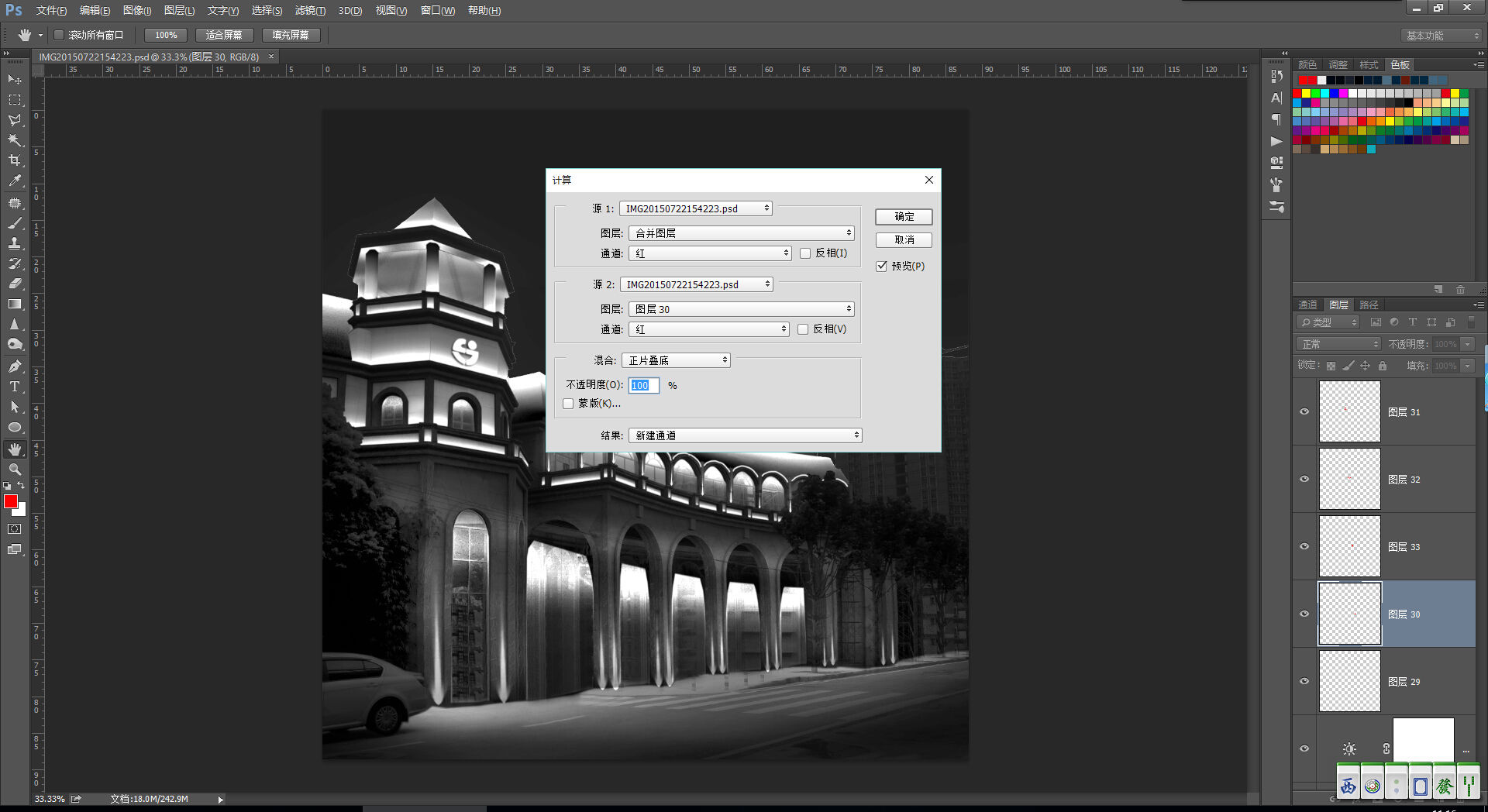
Task: Select the Gradient tool
Action: click(15, 304)
